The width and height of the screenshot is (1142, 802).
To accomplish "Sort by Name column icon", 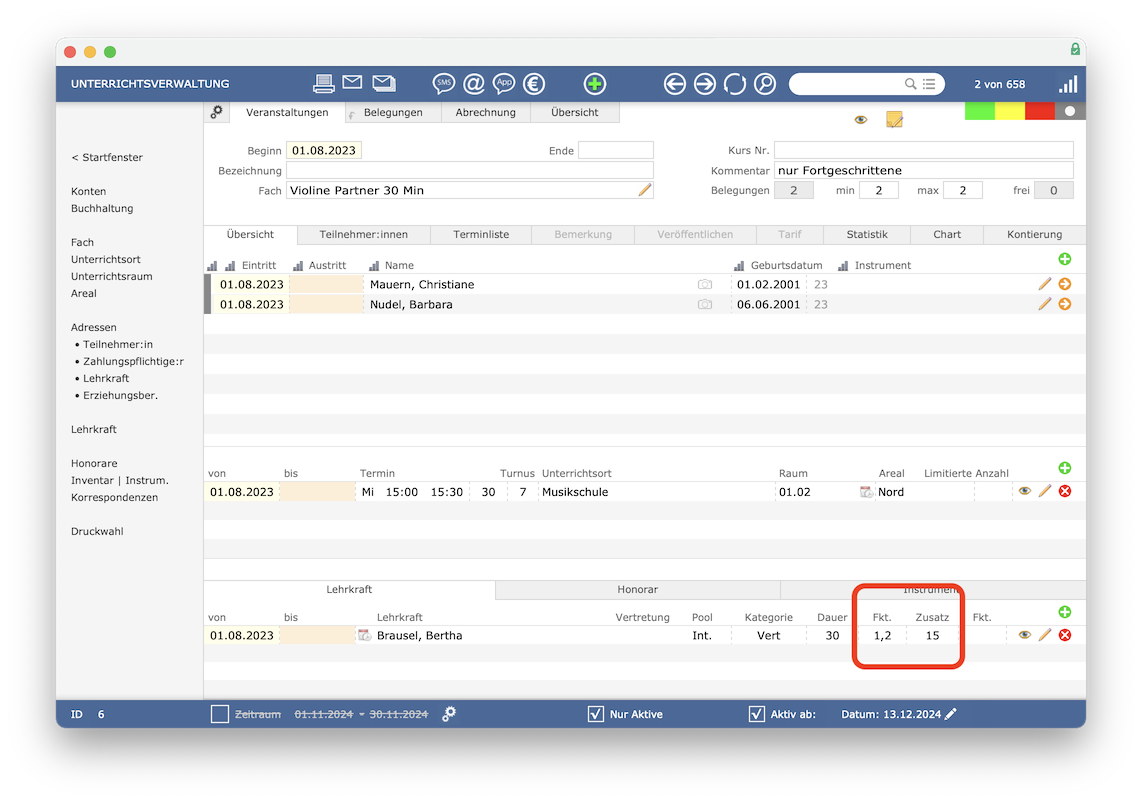I will tap(374, 266).
